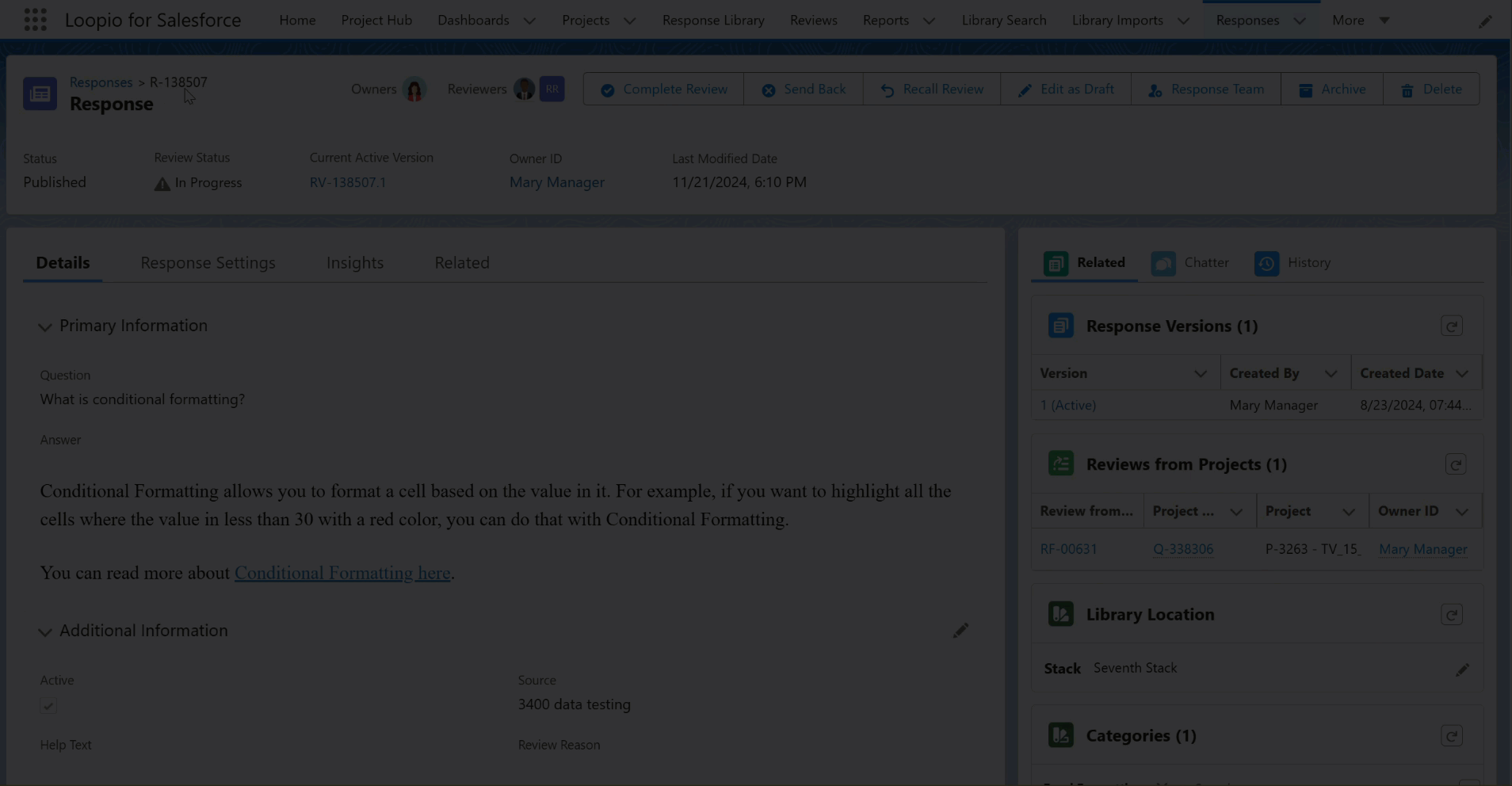This screenshot has width=1512, height=786.
Task: Click the Source value 3400 data testing
Action: (575, 704)
